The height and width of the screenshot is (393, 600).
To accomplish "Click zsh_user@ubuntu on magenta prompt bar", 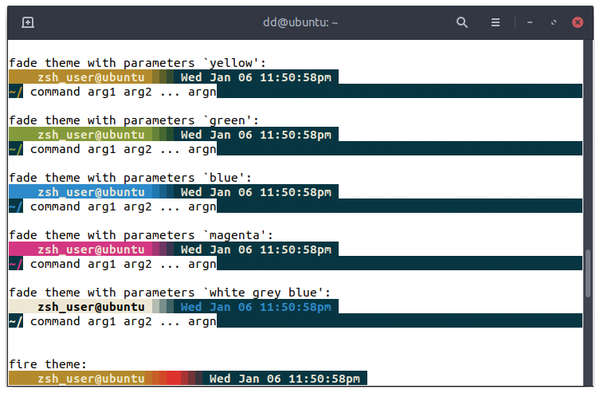I will 91,249.
